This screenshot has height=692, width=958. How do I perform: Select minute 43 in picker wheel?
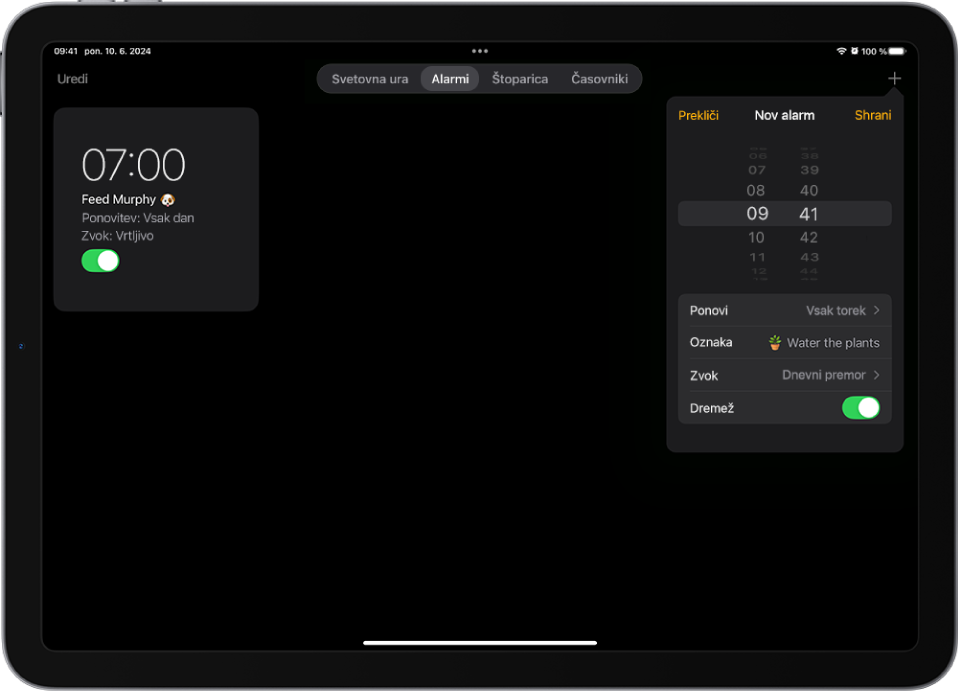[x=810, y=257]
